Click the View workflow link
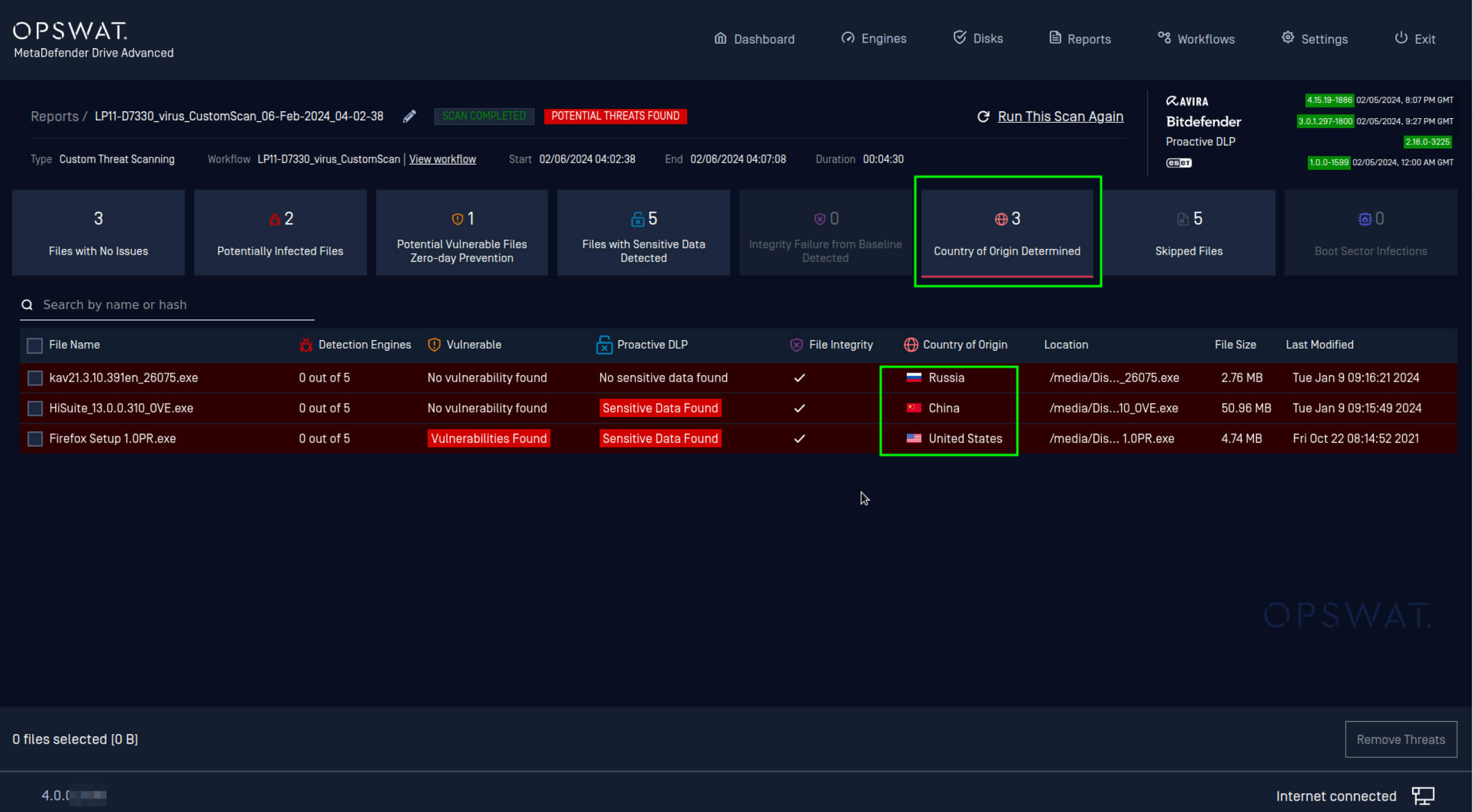 tap(442, 159)
